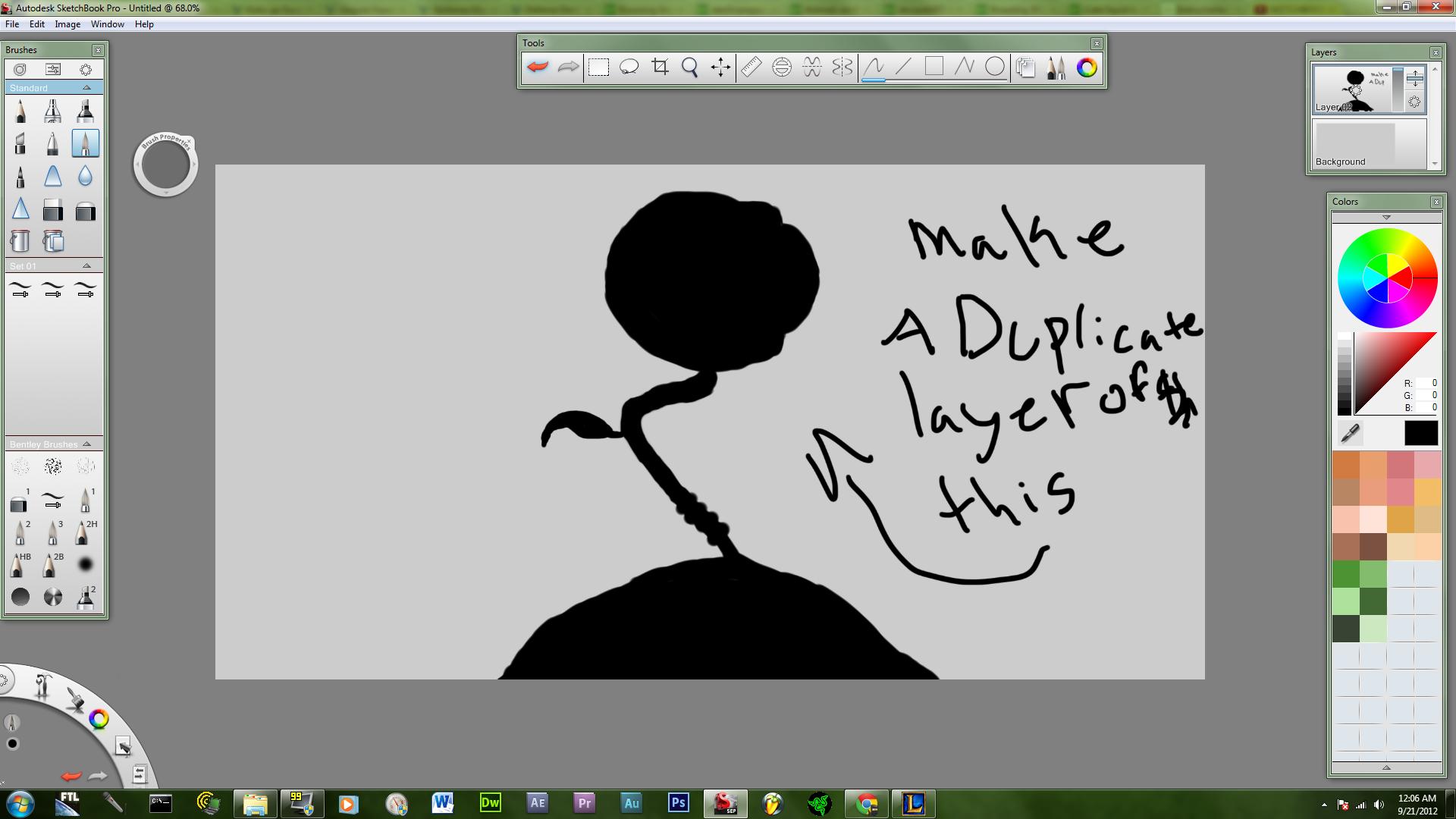The height and width of the screenshot is (819, 1456).
Task: Toggle the Symmetry tool
Action: [843, 67]
